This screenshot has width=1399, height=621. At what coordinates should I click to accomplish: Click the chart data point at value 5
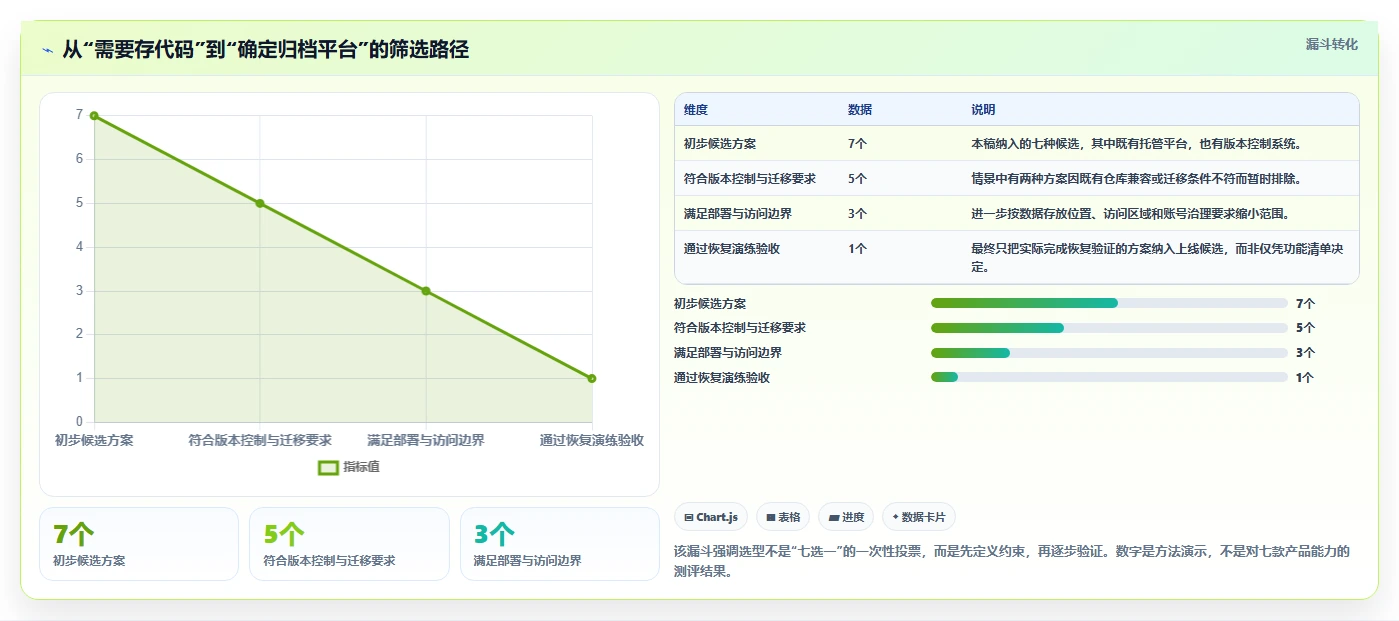point(260,203)
